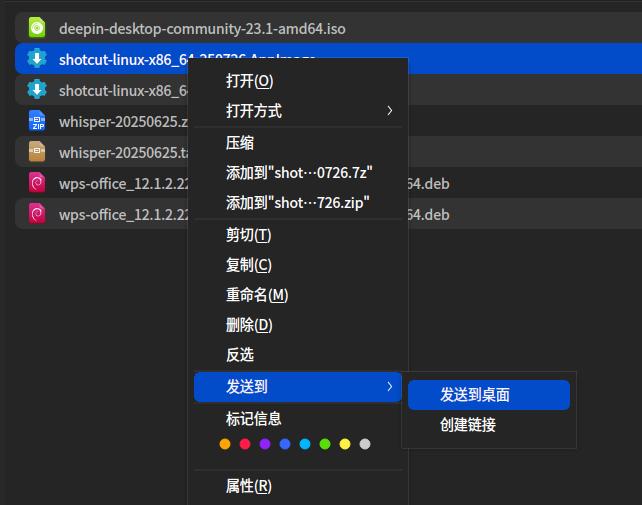Select deepin-desktop-community-23.1-amd64.iso file name
642x505 pixels.
[202, 29]
